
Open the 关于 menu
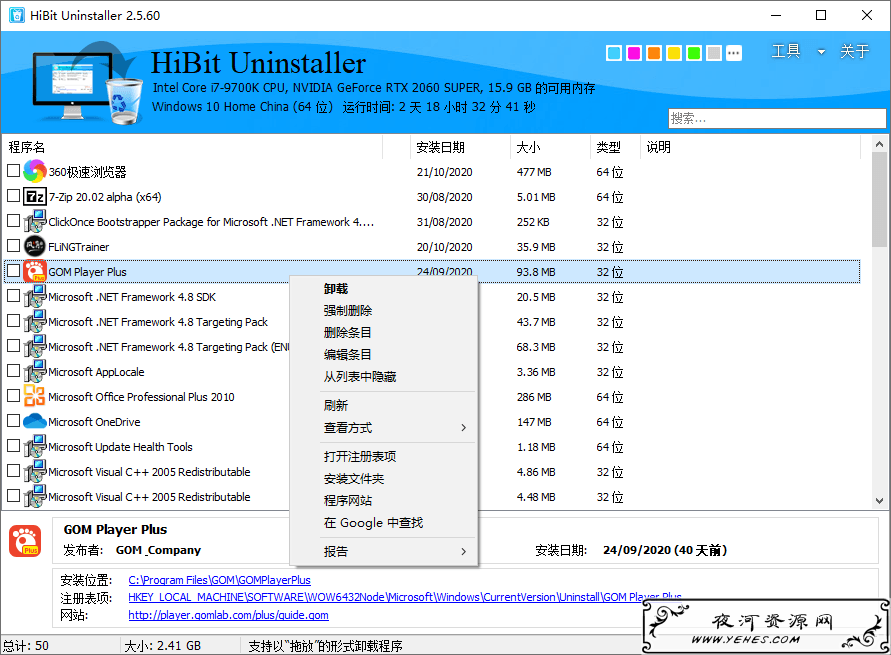click(x=855, y=52)
